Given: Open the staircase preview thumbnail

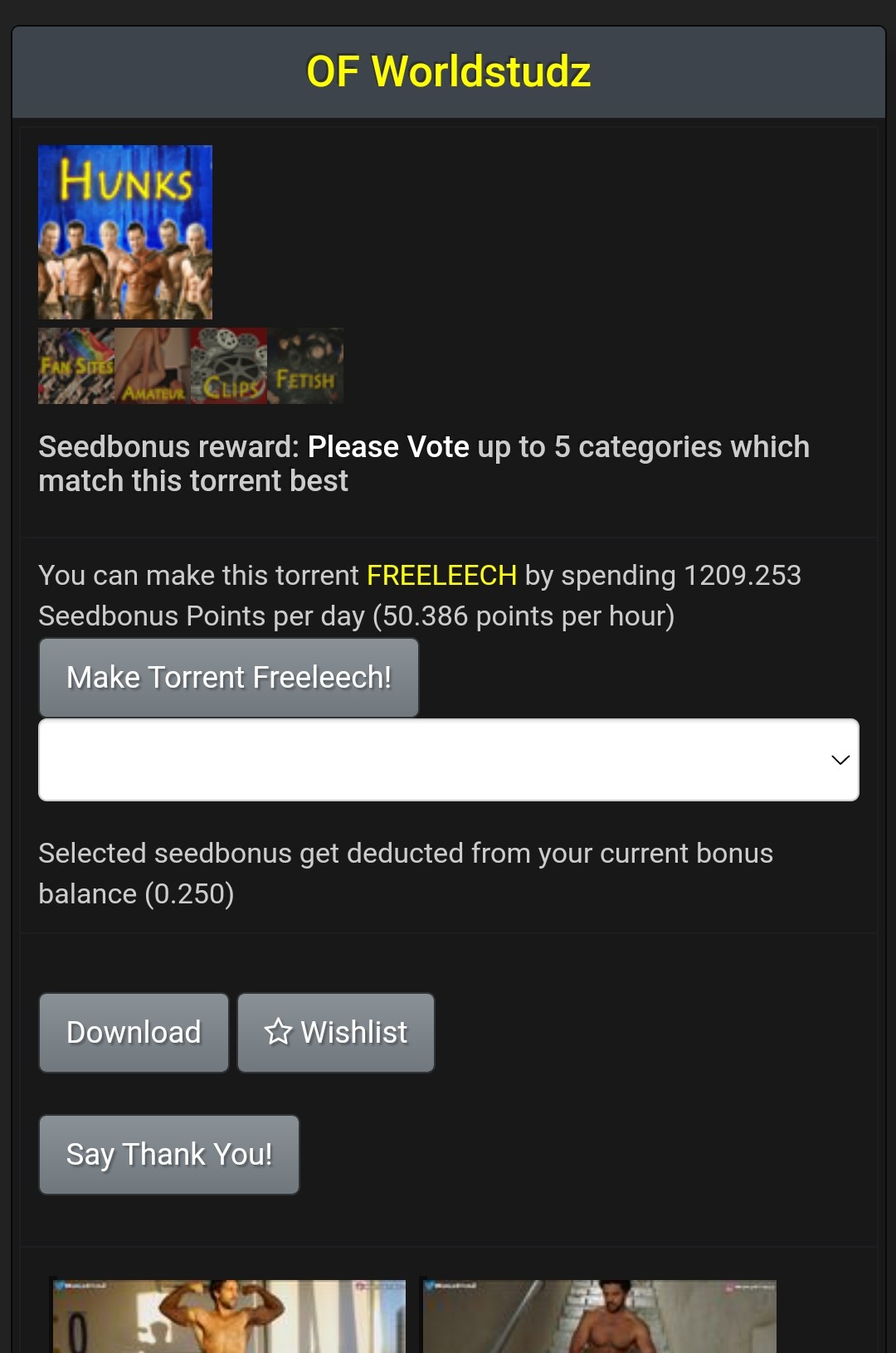Looking at the screenshot, I should click(x=599, y=1316).
